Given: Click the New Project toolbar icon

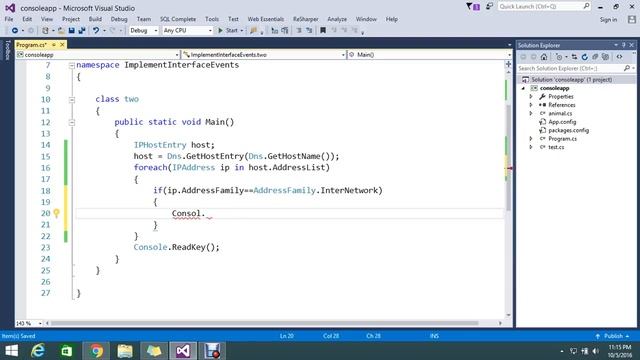Looking at the screenshot, I should (45, 31).
